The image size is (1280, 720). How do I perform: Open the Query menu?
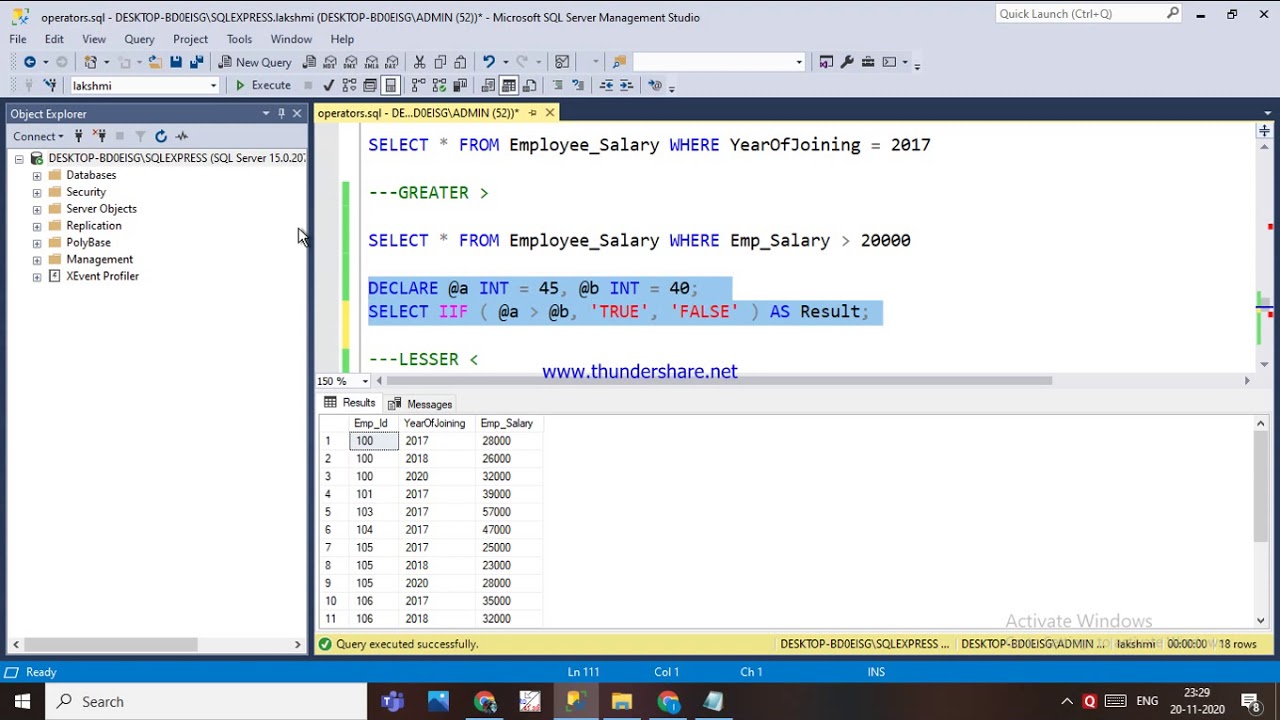139,39
